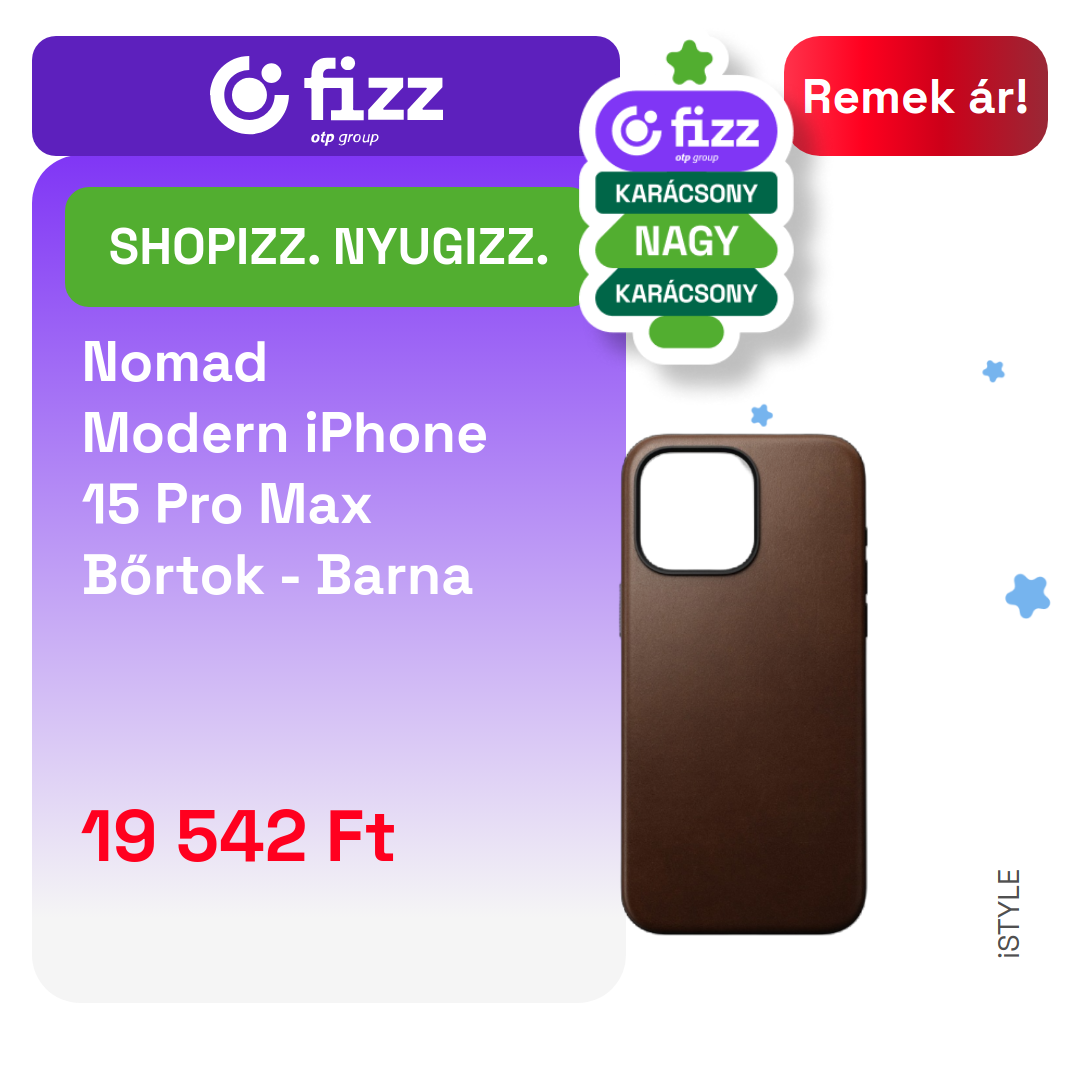The width and height of the screenshot is (1080, 1080).
Task: Click the brown leather phone case image
Action: [744, 684]
